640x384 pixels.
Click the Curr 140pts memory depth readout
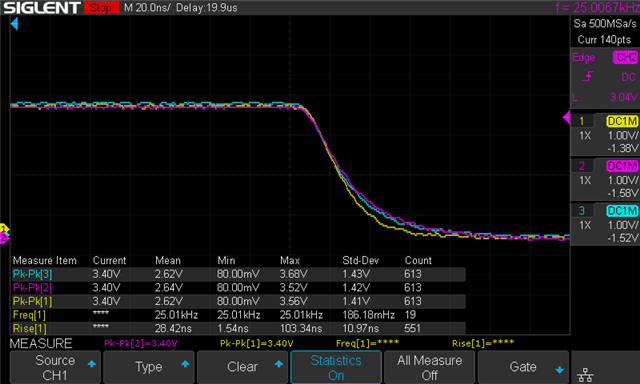point(604,40)
